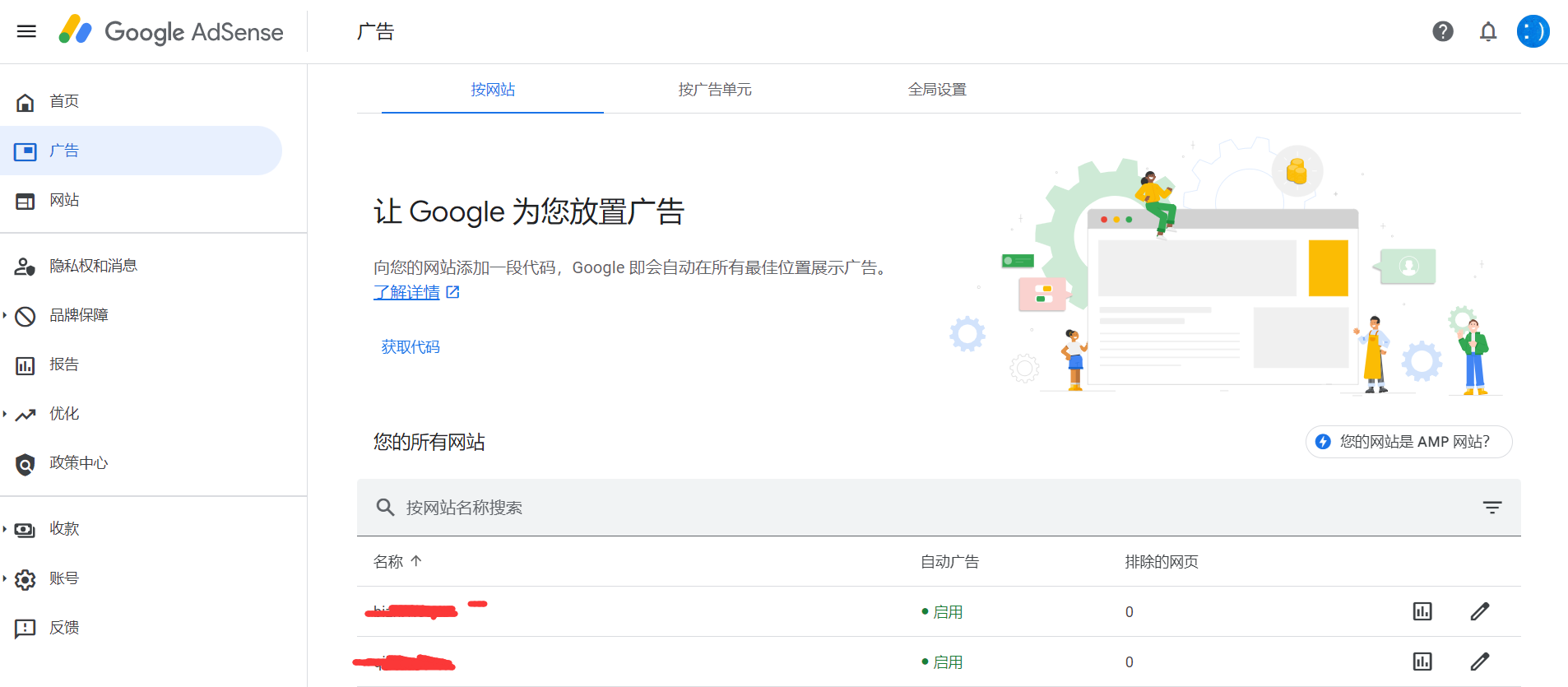Image resolution: width=1568 pixels, height=687 pixels.
Task: Click the external link icon beside 了解详情
Action: tap(452, 292)
